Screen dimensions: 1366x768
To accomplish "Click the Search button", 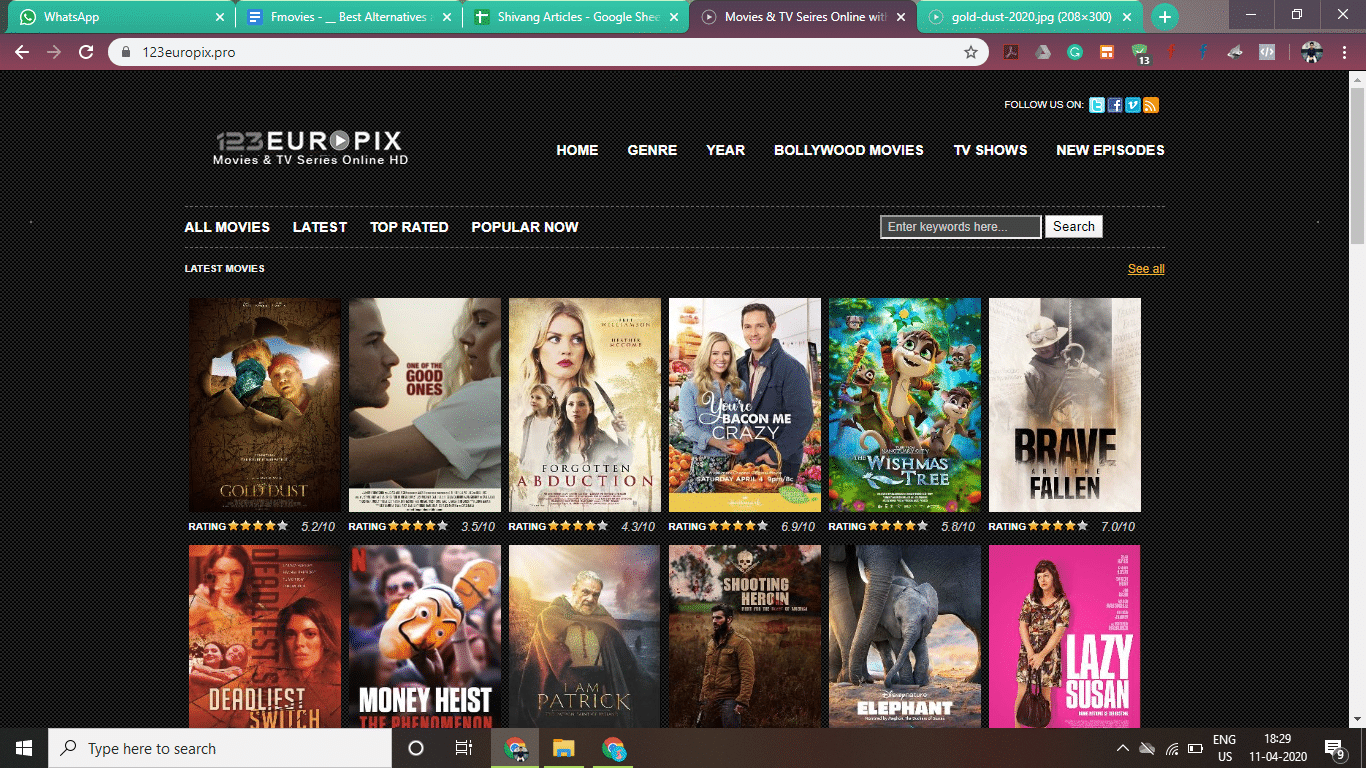I will pos(1074,227).
